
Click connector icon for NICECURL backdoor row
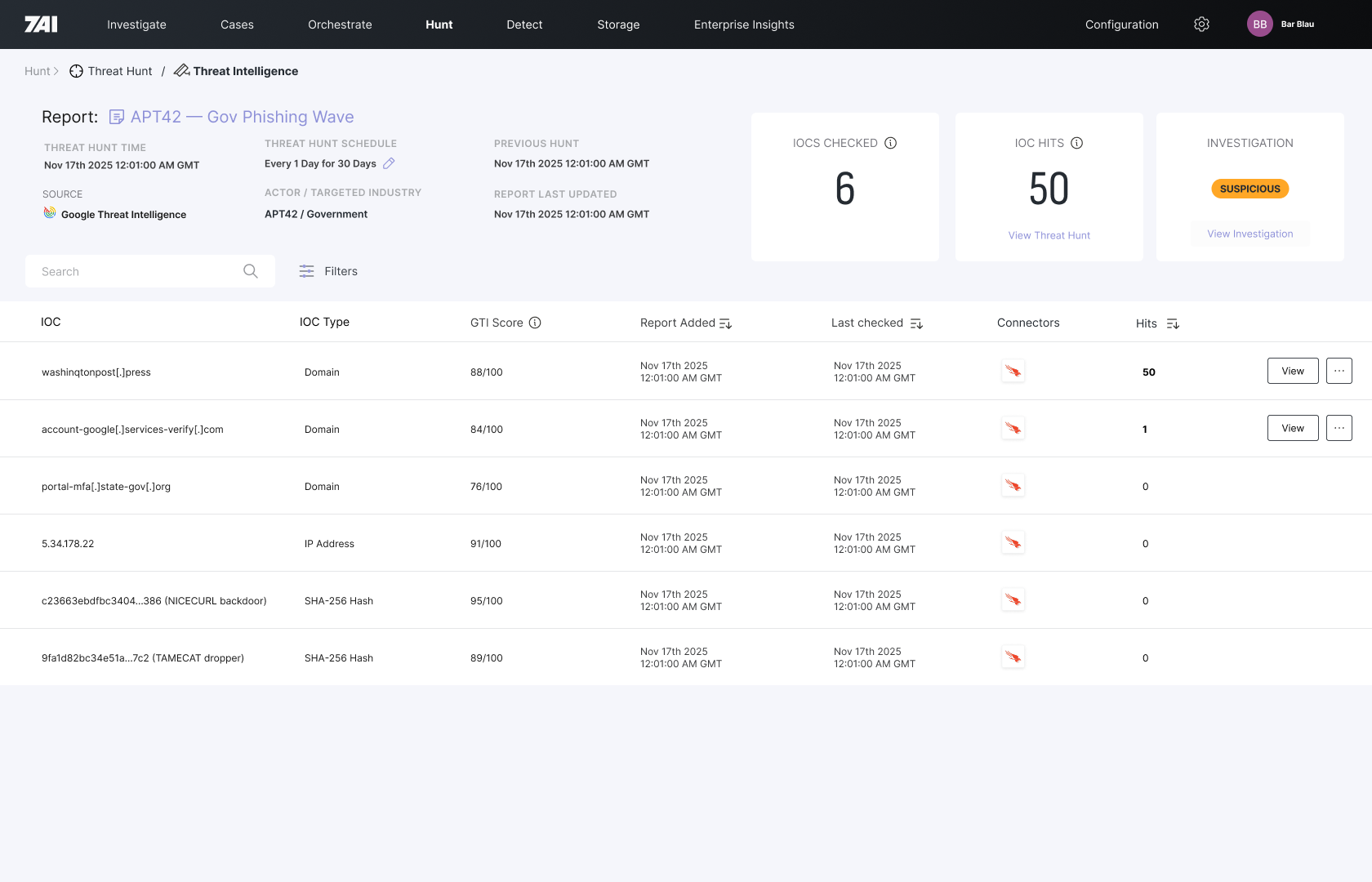coord(1013,600)
